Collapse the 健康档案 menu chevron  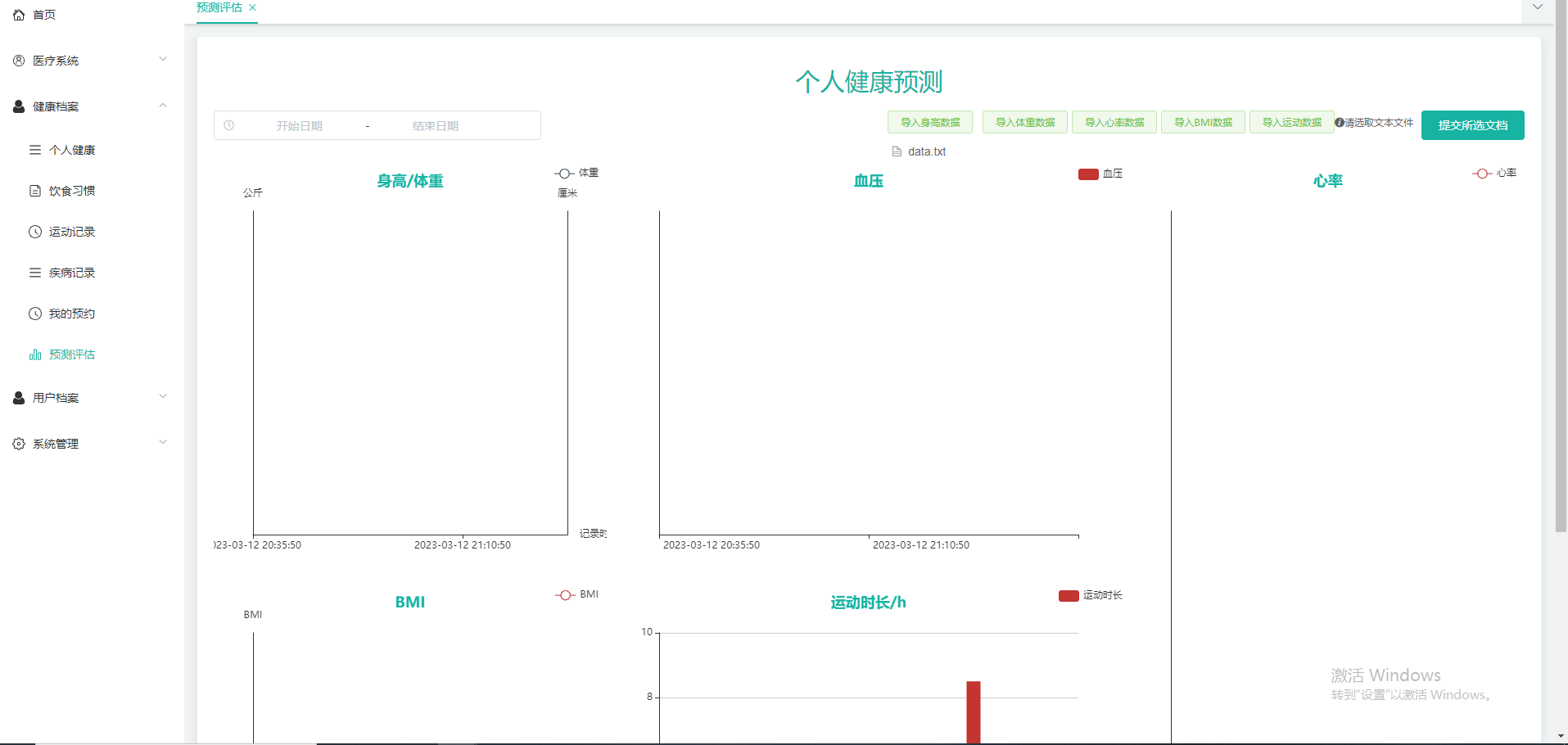point(163,105)
